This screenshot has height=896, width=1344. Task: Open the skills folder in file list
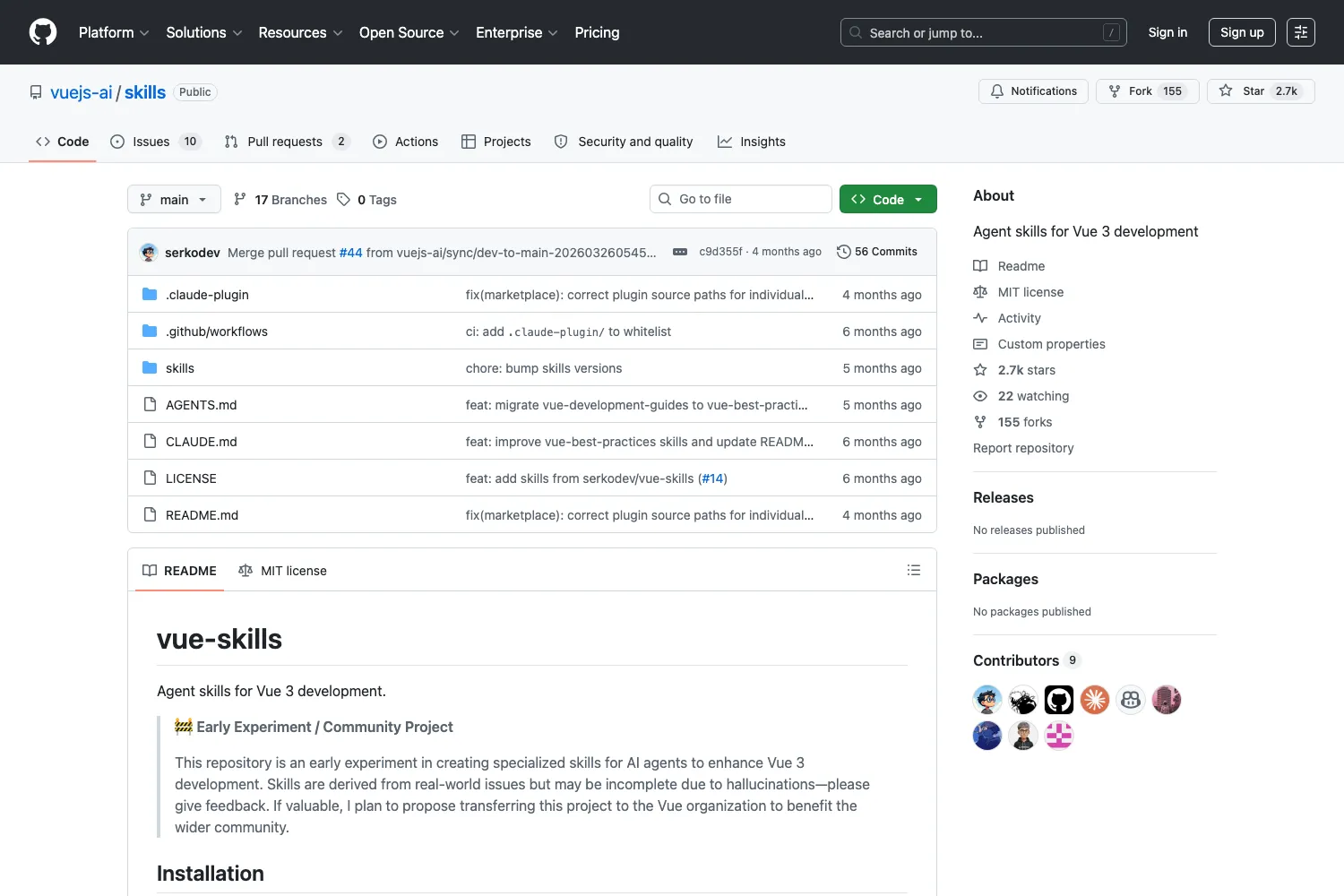(180, 368)
